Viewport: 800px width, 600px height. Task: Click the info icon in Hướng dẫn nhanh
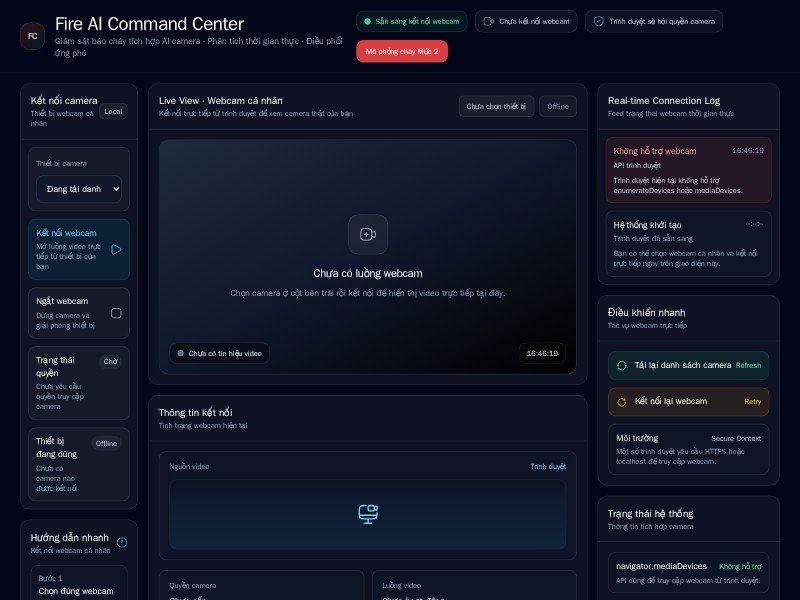tap(122, 542)
